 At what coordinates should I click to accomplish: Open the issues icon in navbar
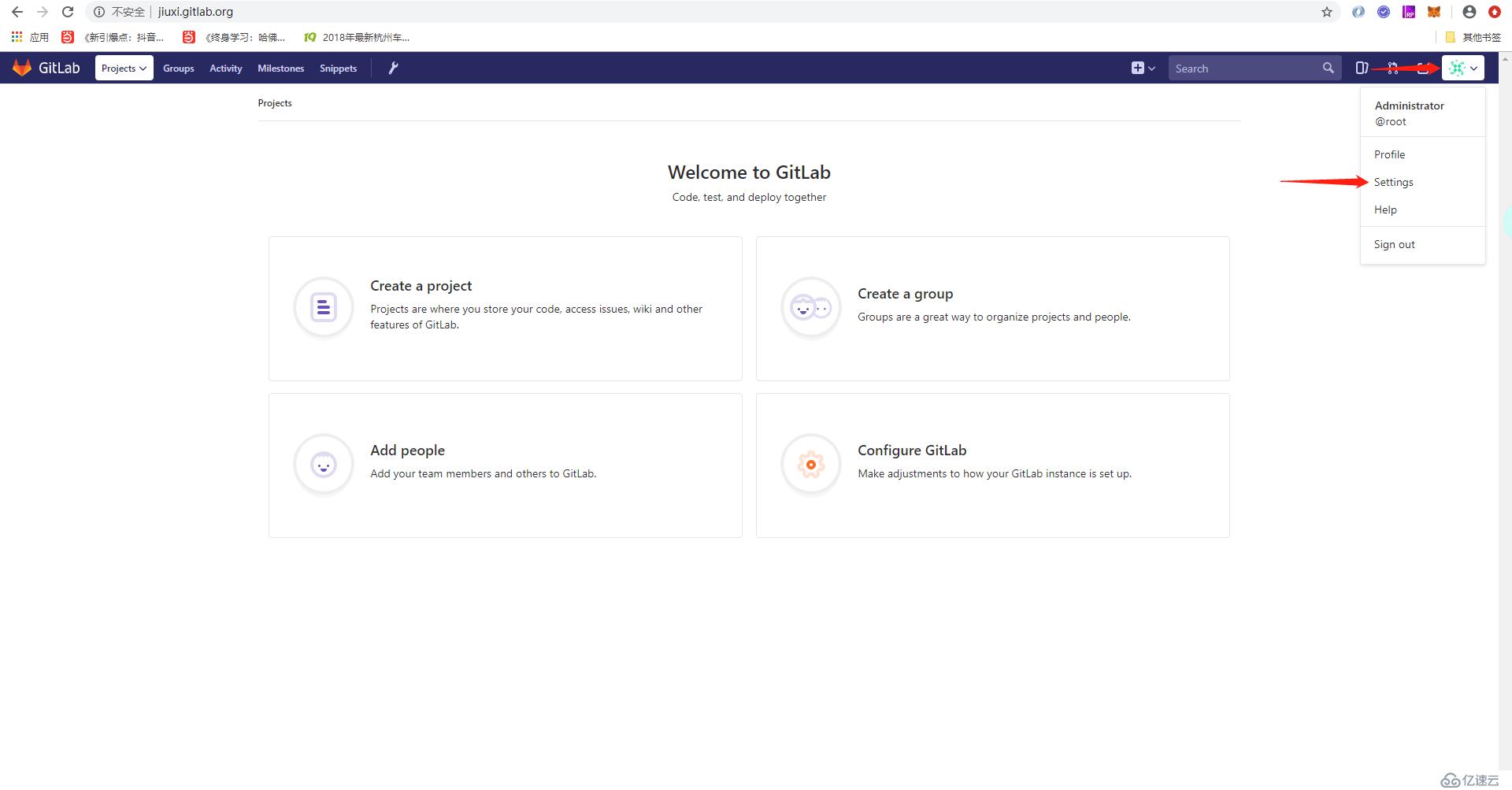pyautogui.click(x=1362, y=68)
